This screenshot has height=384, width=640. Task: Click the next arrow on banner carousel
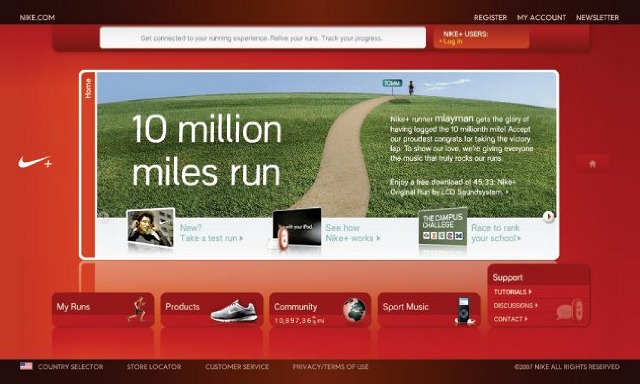[x=548, y=217]
